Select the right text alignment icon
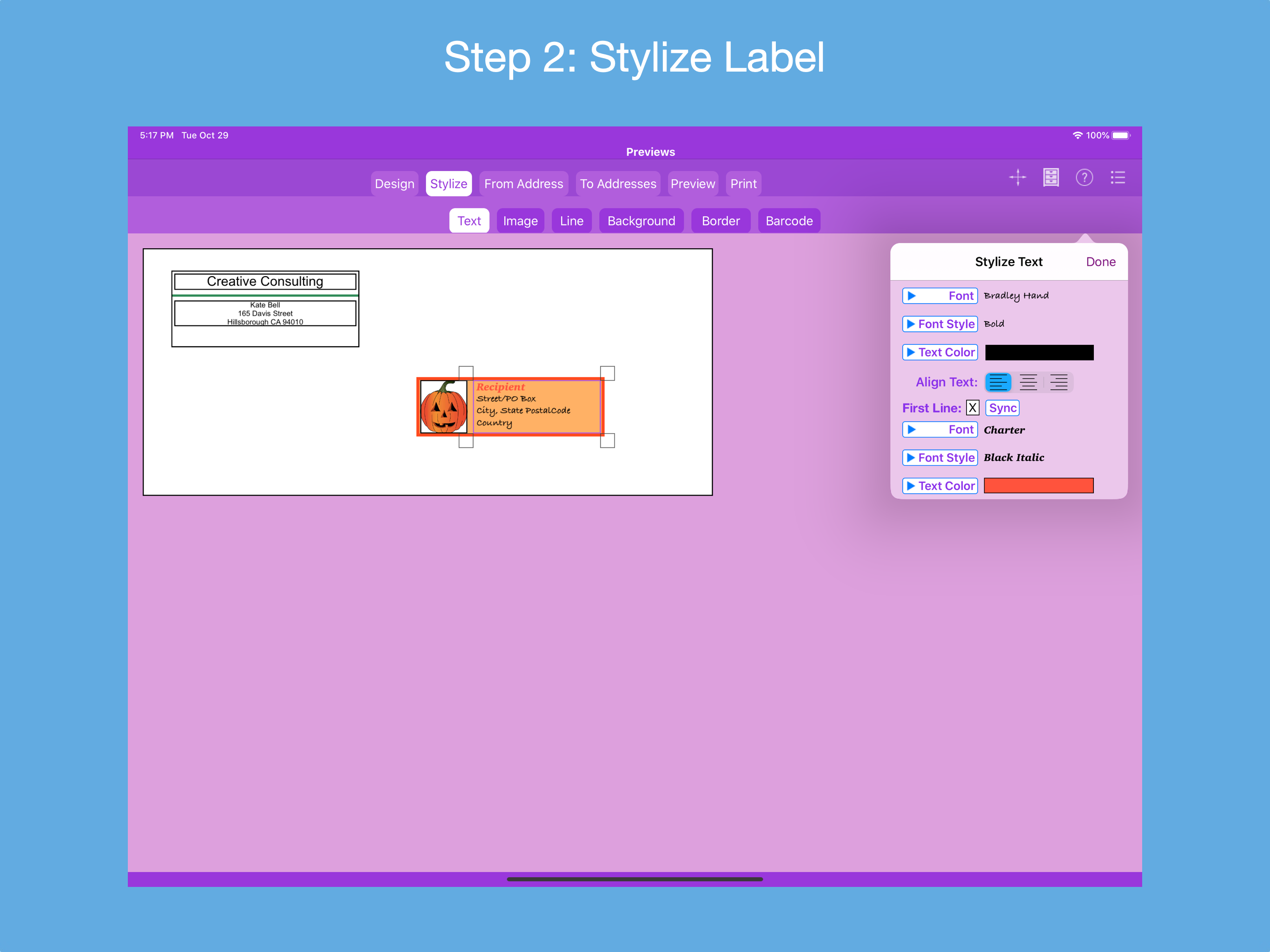1270x952 pixels. (1058, 382)
